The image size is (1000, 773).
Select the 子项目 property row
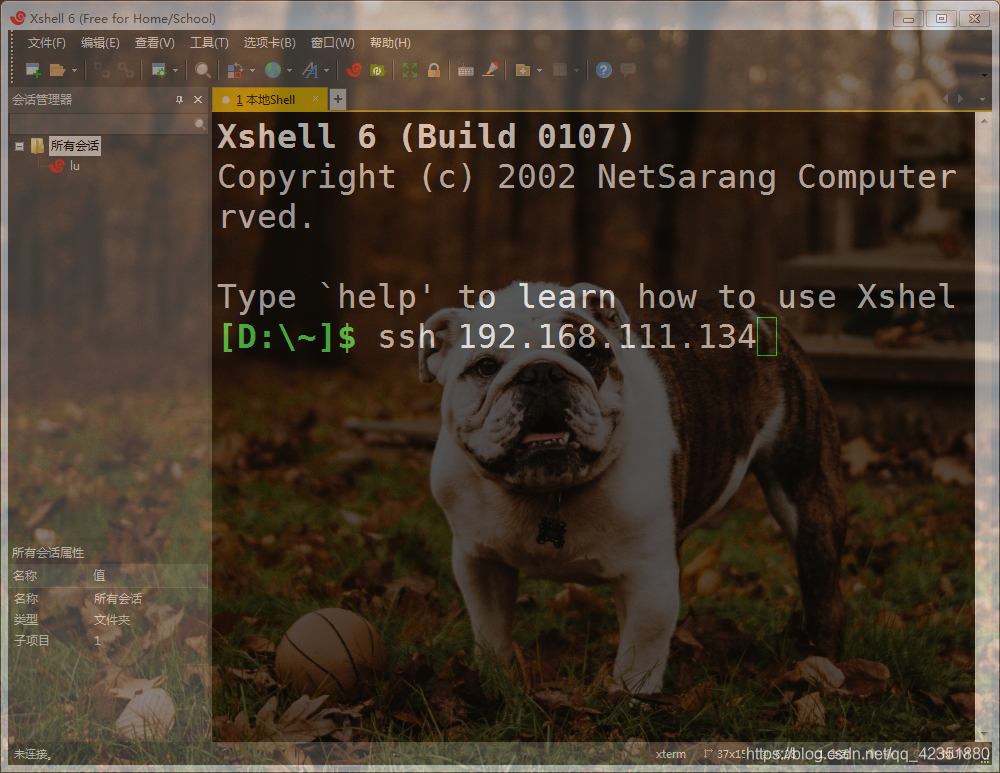pos(109,640)
